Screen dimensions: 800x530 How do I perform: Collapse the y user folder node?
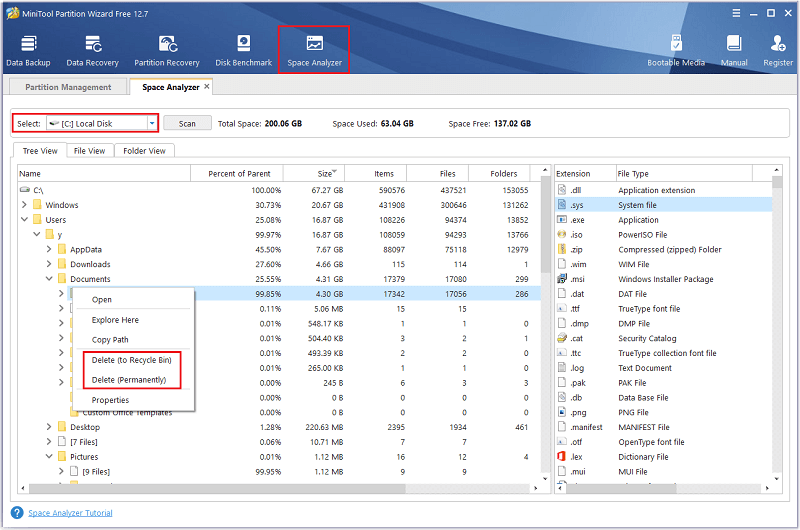[x=37, y=234]
